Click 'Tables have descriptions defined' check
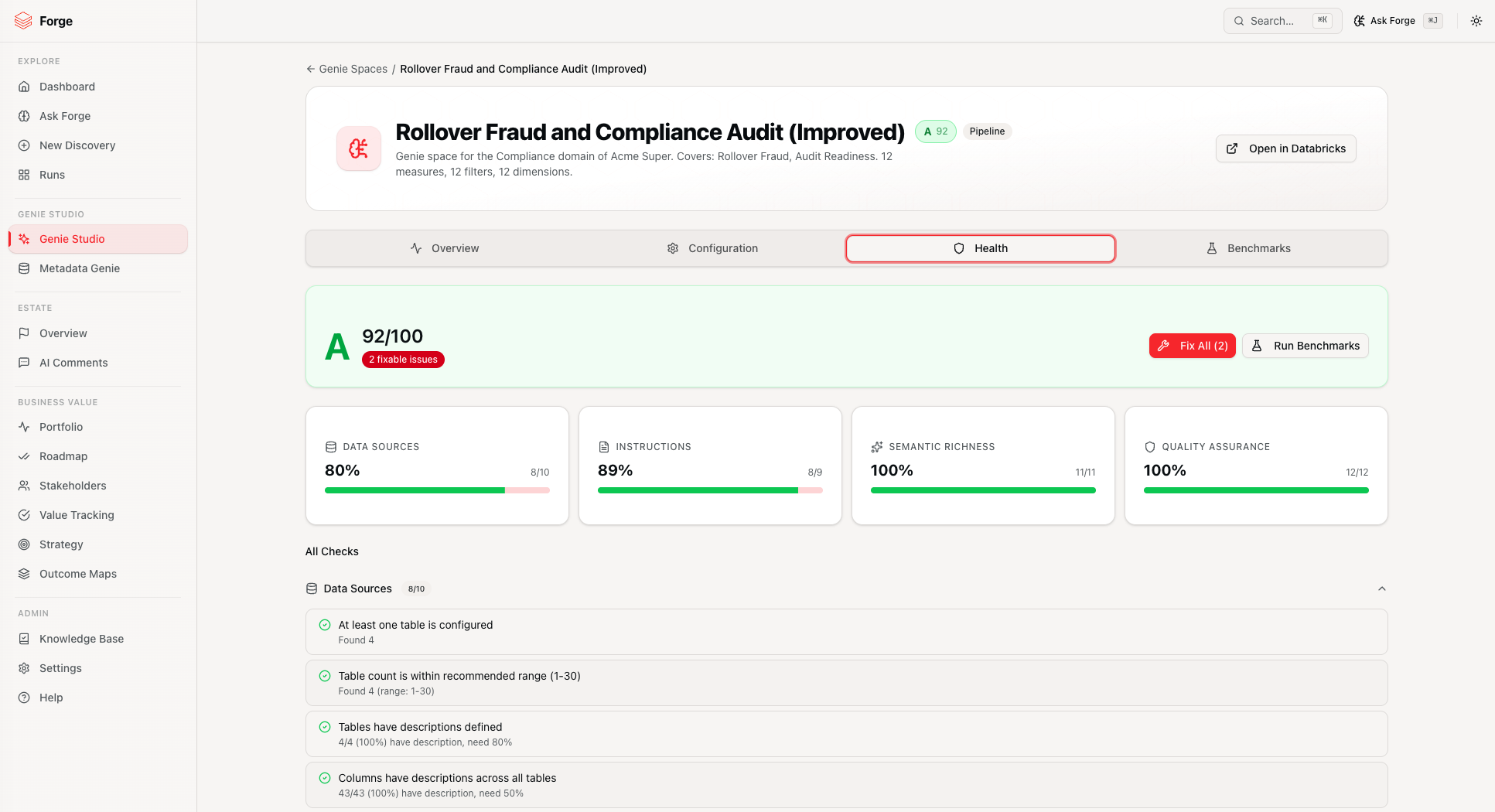Viewport: 1495px width, 812px height. pos(846,734)
